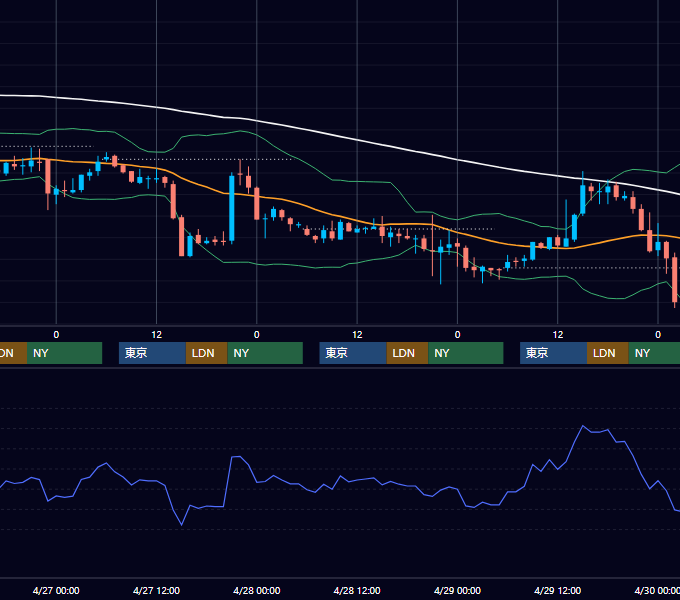680x600 pixels.
Task: Click the 4/29 12:00 date label
Action: click(558, 590)
